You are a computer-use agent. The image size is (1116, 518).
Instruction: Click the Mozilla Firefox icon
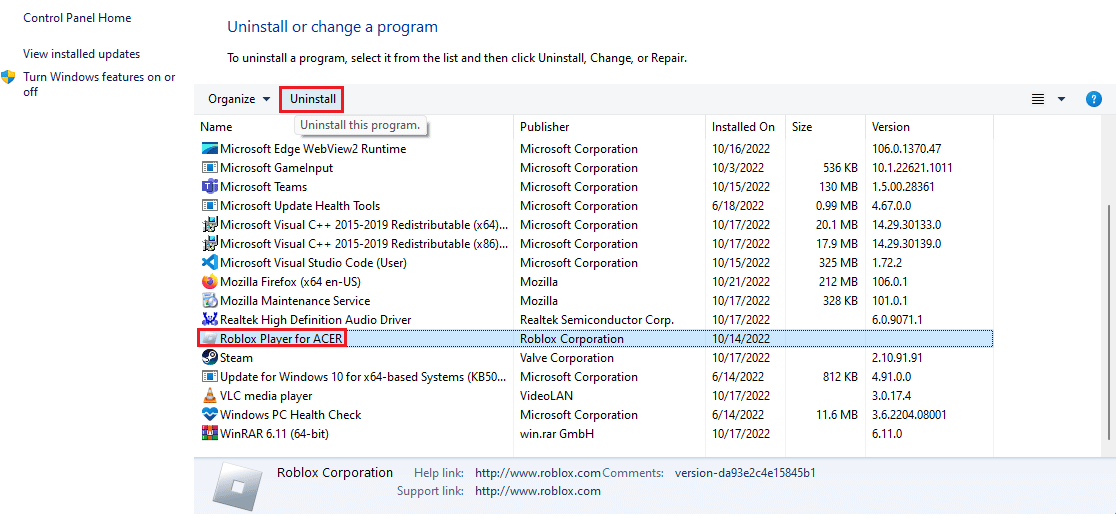click(209, 282)
